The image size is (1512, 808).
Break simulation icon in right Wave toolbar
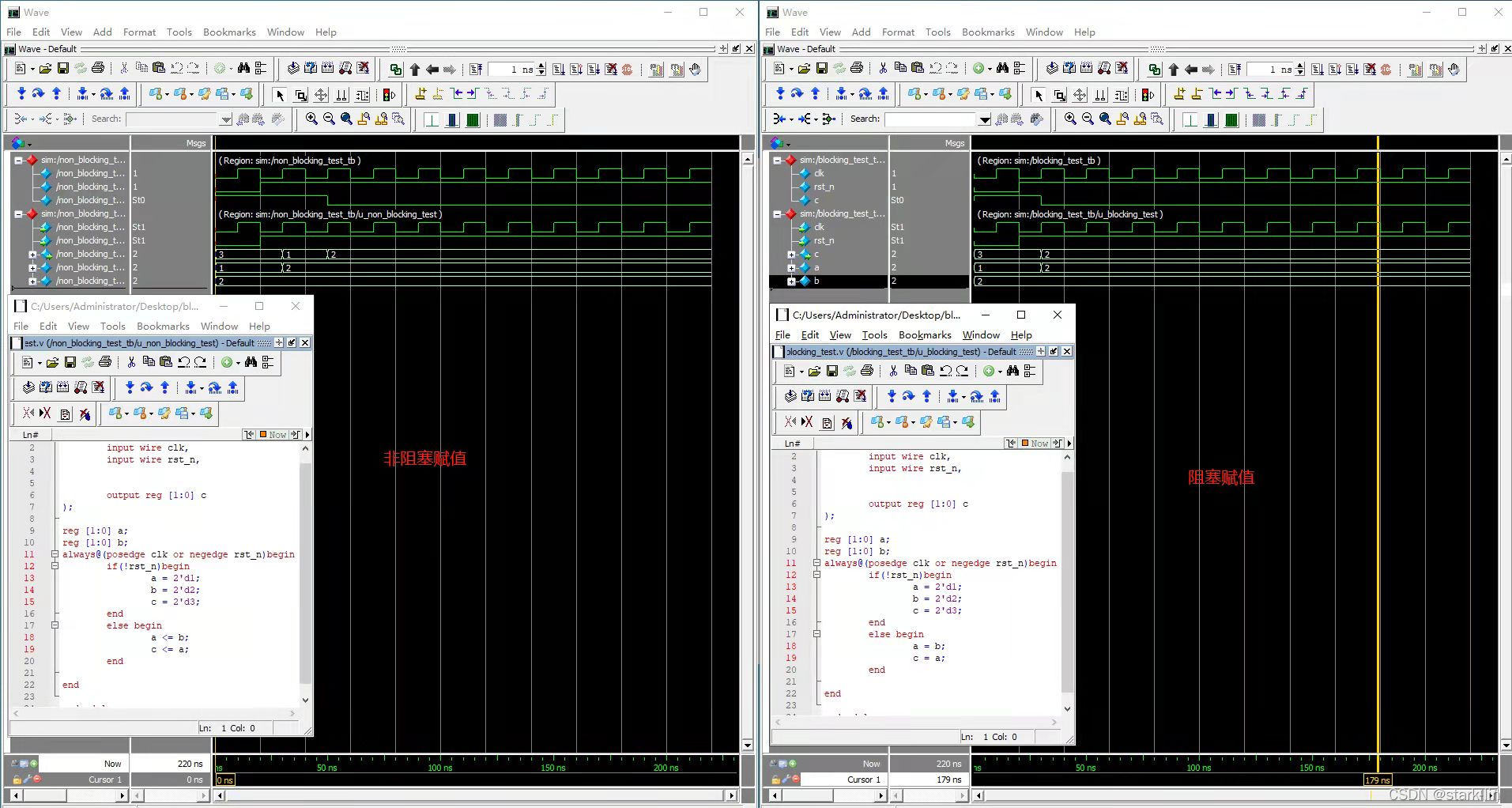pyautogui.click(x=1371, y=69)
